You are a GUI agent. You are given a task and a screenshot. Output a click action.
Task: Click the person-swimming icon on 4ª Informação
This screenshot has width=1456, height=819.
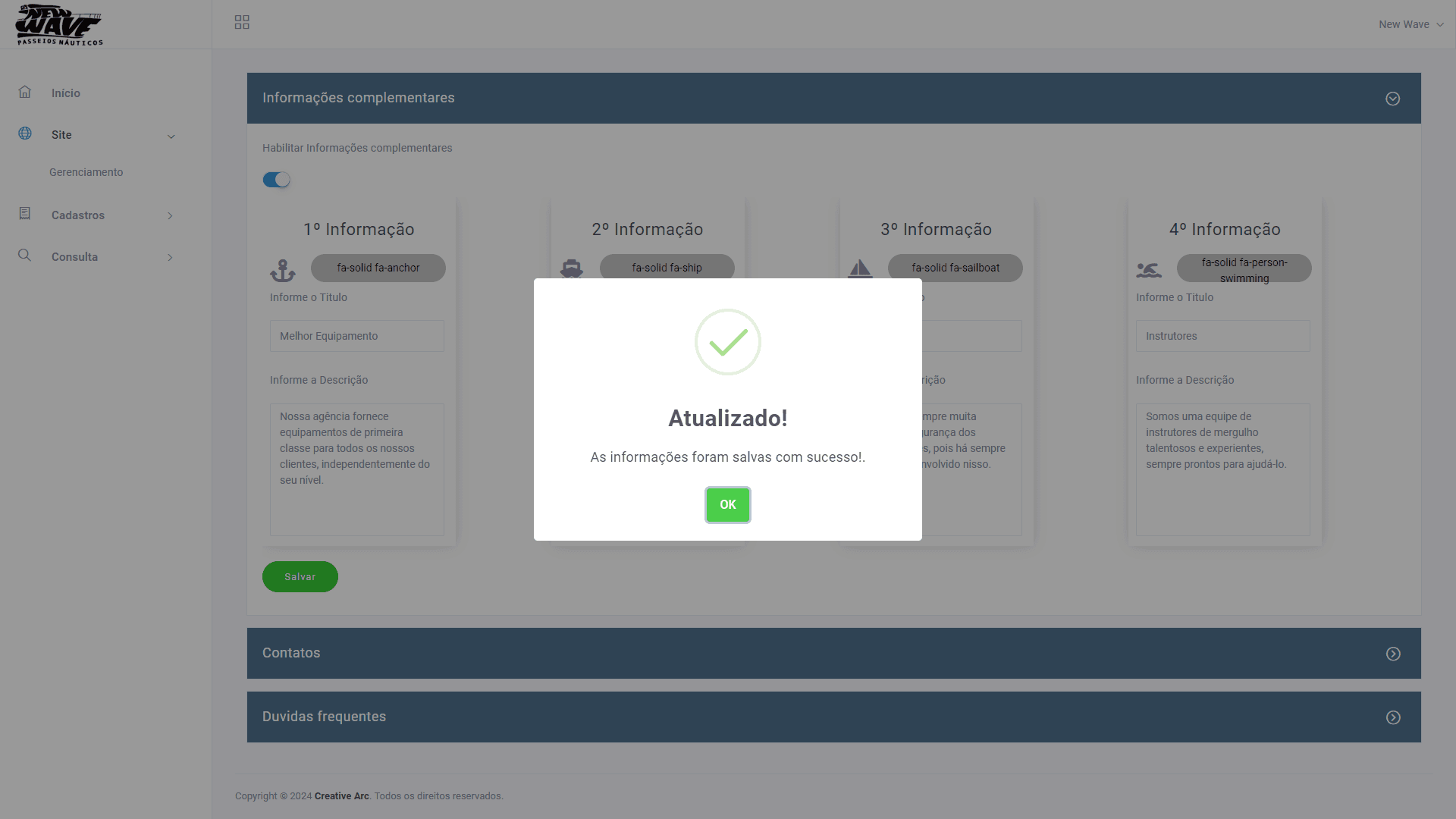pos(1150,268)
